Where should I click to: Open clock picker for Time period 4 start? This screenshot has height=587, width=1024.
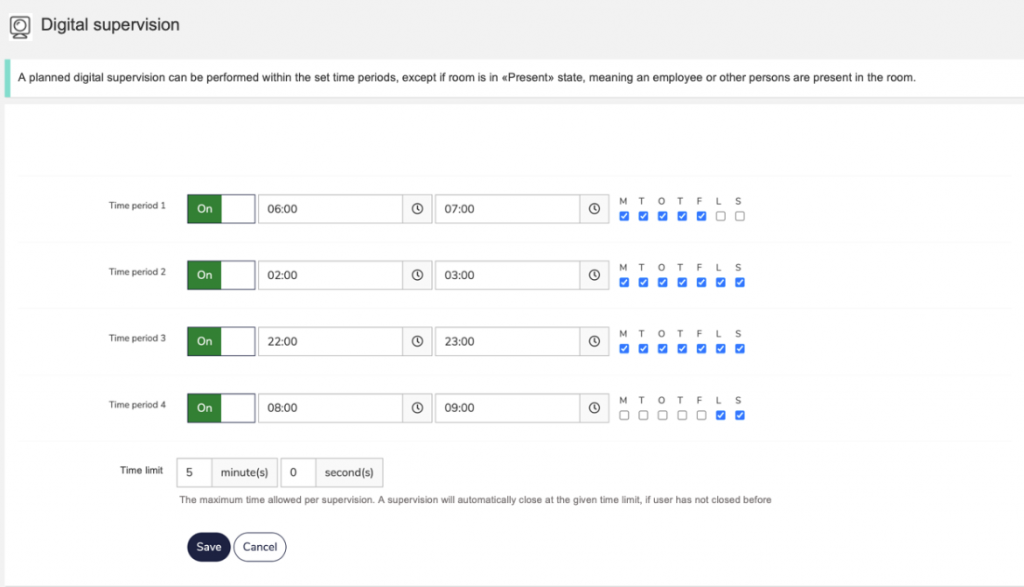point(417,407)
